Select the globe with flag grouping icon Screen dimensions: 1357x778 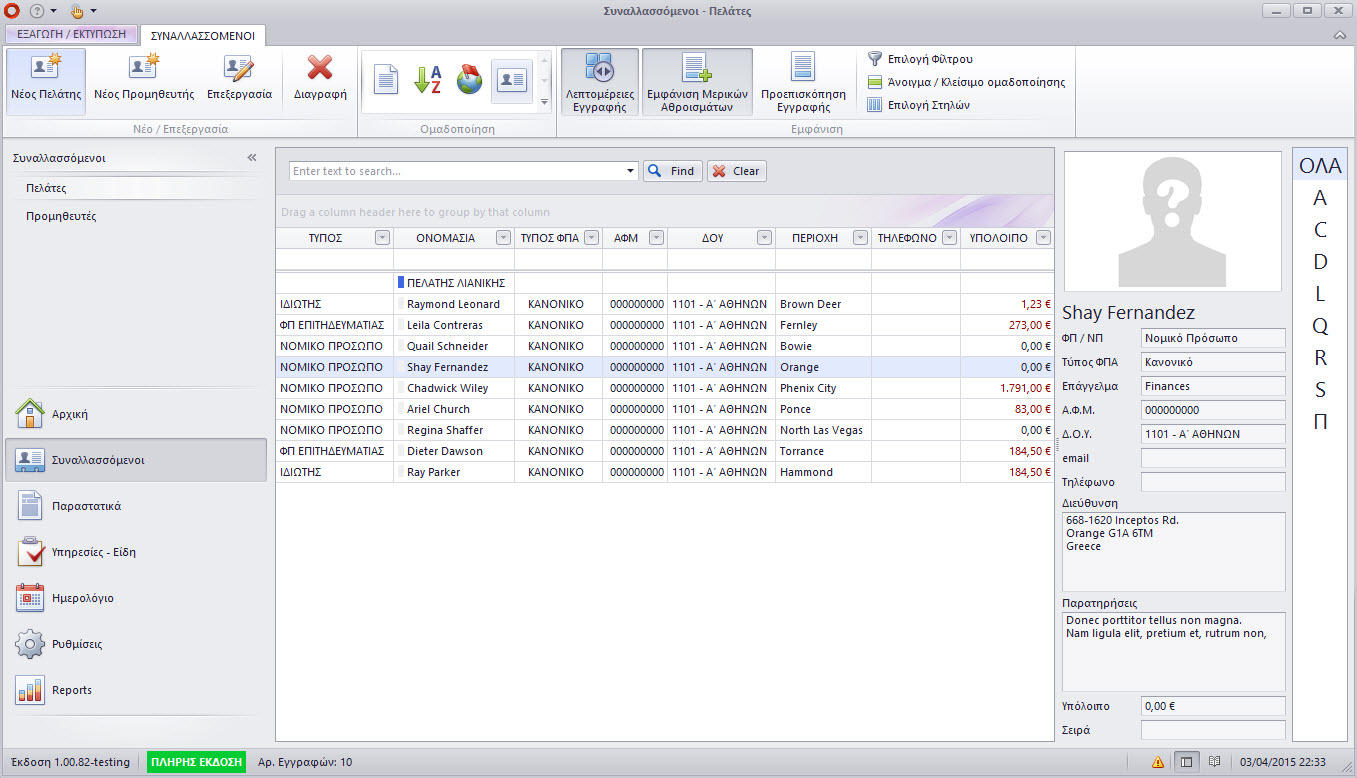pos(470,80)
